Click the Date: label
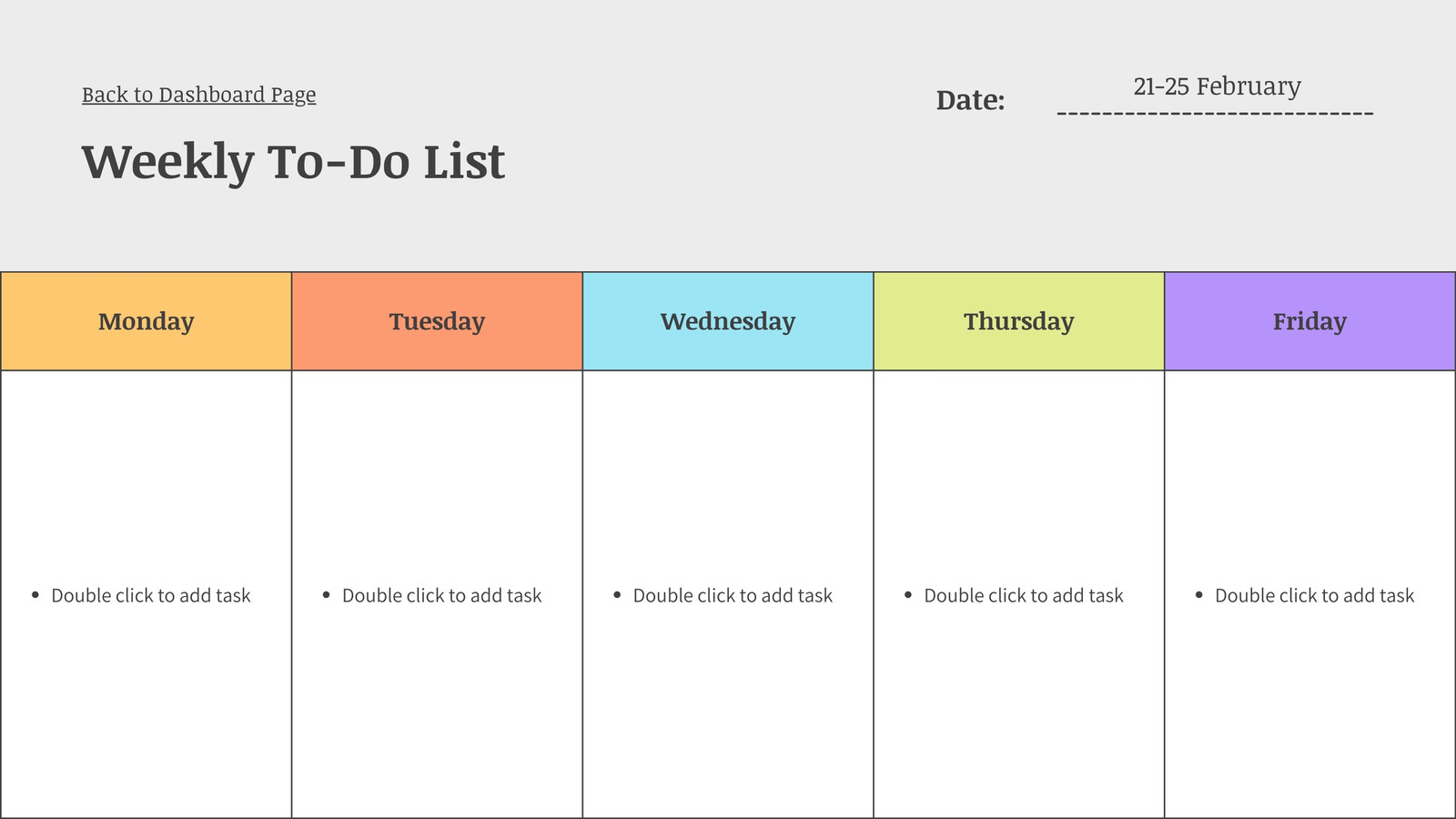Viewport: 1456px width, 819px height. tap(970, 100)
